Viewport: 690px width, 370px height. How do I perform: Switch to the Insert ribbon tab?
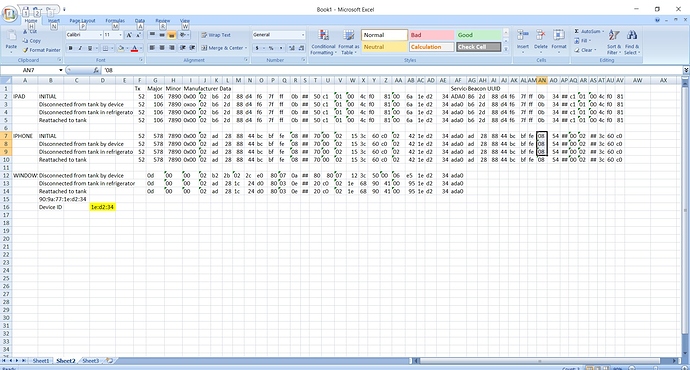click(x=54, y=21)
